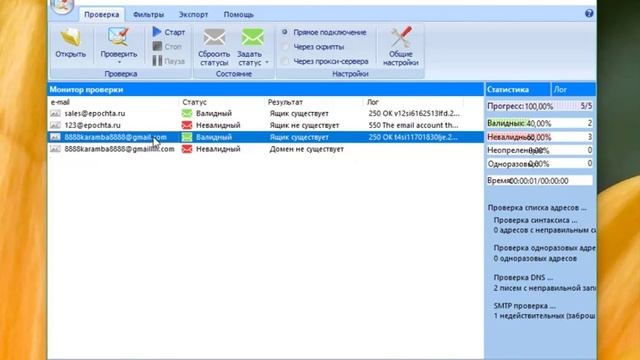Click 'SMTP проверка ...' log line
Image resolution: width=640 pixels, height=360 pixels.
point(524,306)
